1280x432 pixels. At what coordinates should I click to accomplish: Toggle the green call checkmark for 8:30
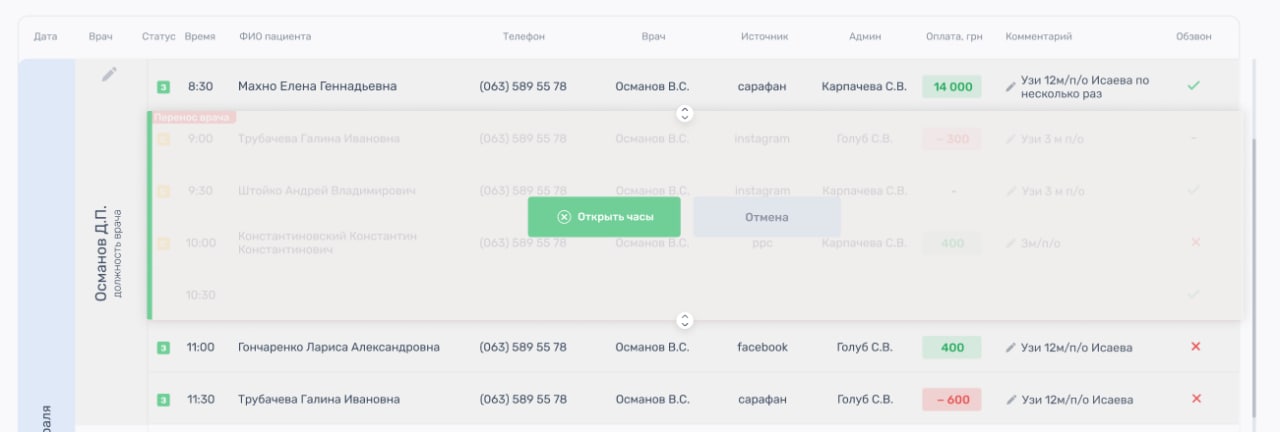click(x=1193, y=86)
